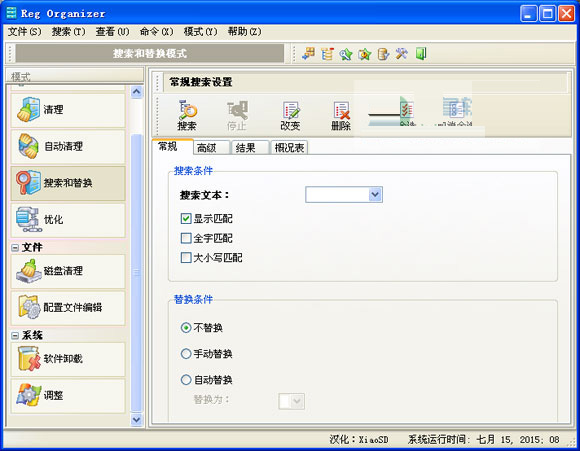Open the 调整 tweaks tool
580x451 pixels.
tap(68, 396)
